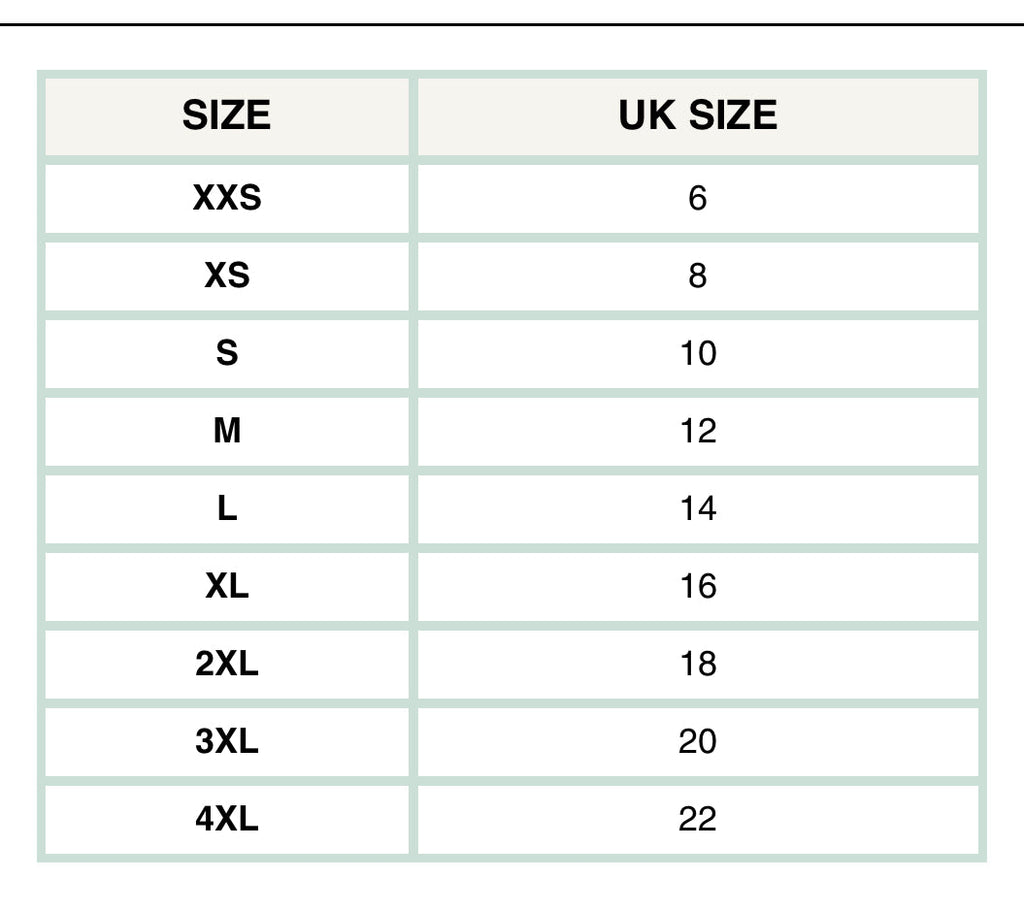Click UK size value 14
Image resolution: width=1024 pixels, height=912 pixels.
pos(697,509)
